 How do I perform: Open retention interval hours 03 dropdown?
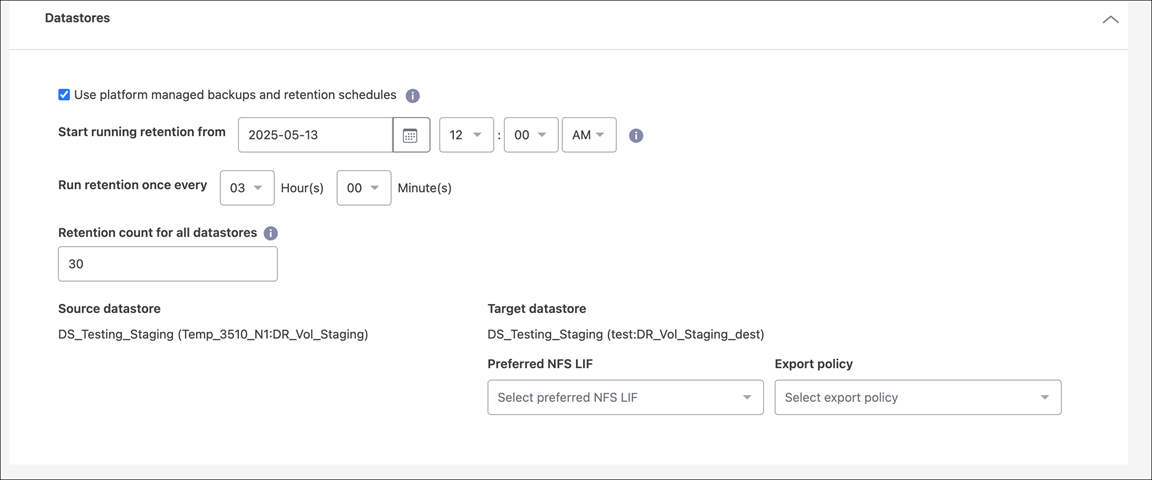(x=247, y=188)
